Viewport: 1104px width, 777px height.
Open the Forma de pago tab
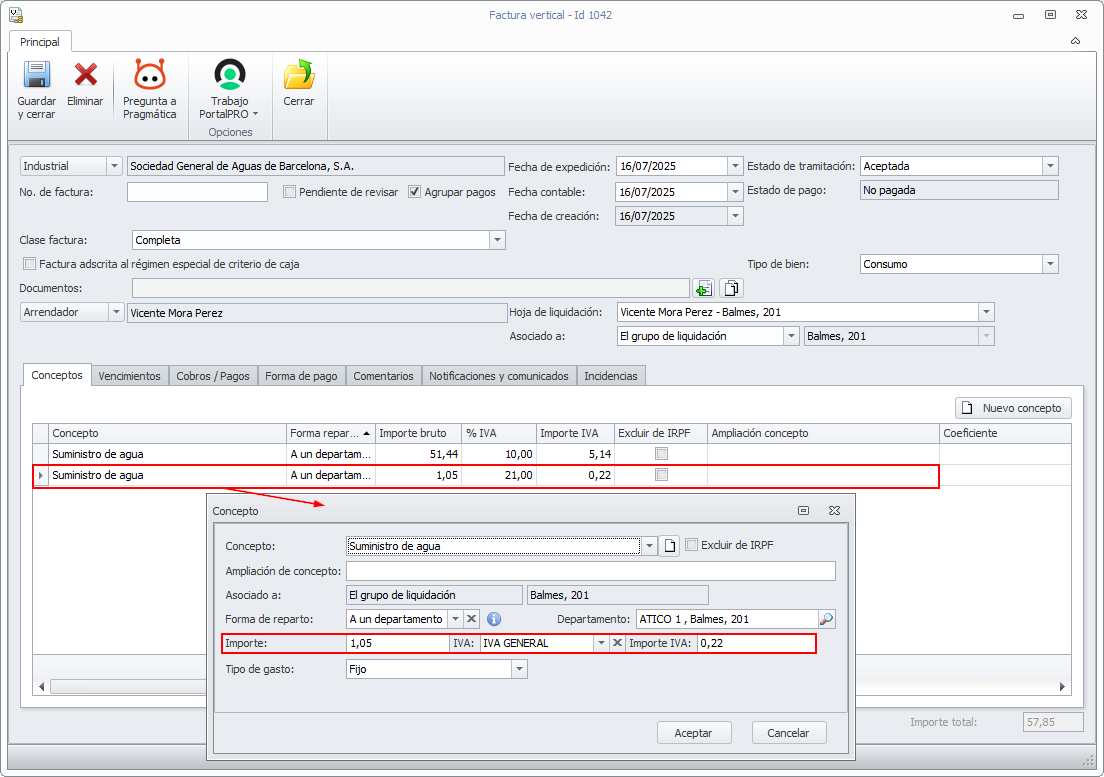pyautogui.click(x=301, y=376)
